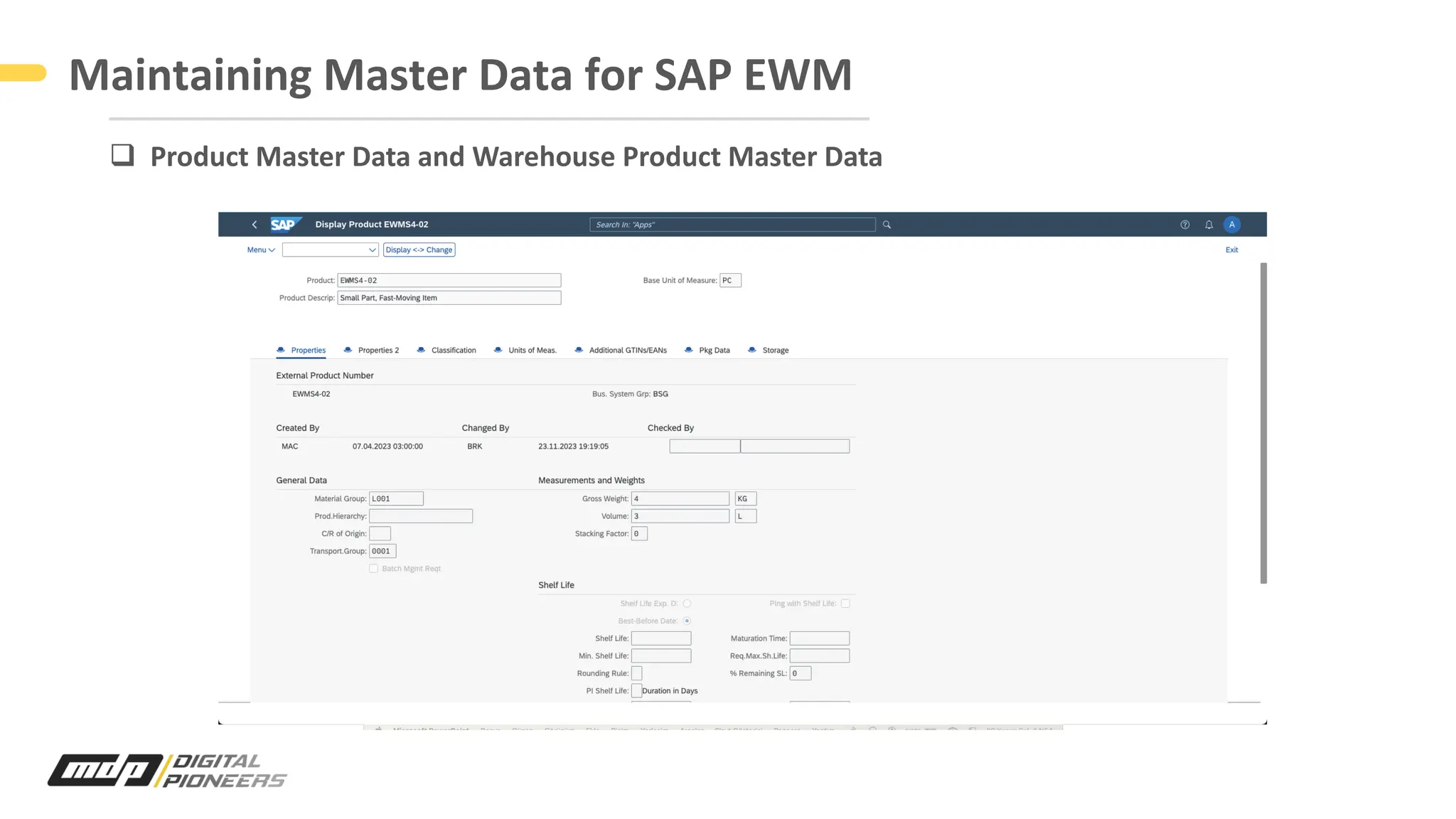Click the Classification tab icon
Screen dimensions: 1456x819
[x=421, y=350]
